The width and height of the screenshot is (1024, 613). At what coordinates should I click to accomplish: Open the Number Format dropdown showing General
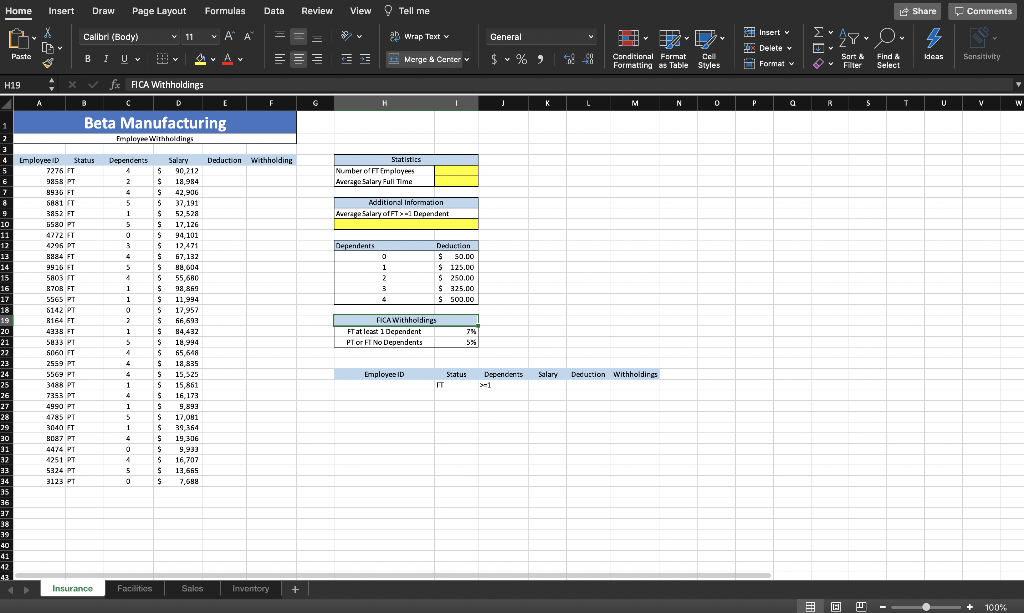(x=541, y=35)
